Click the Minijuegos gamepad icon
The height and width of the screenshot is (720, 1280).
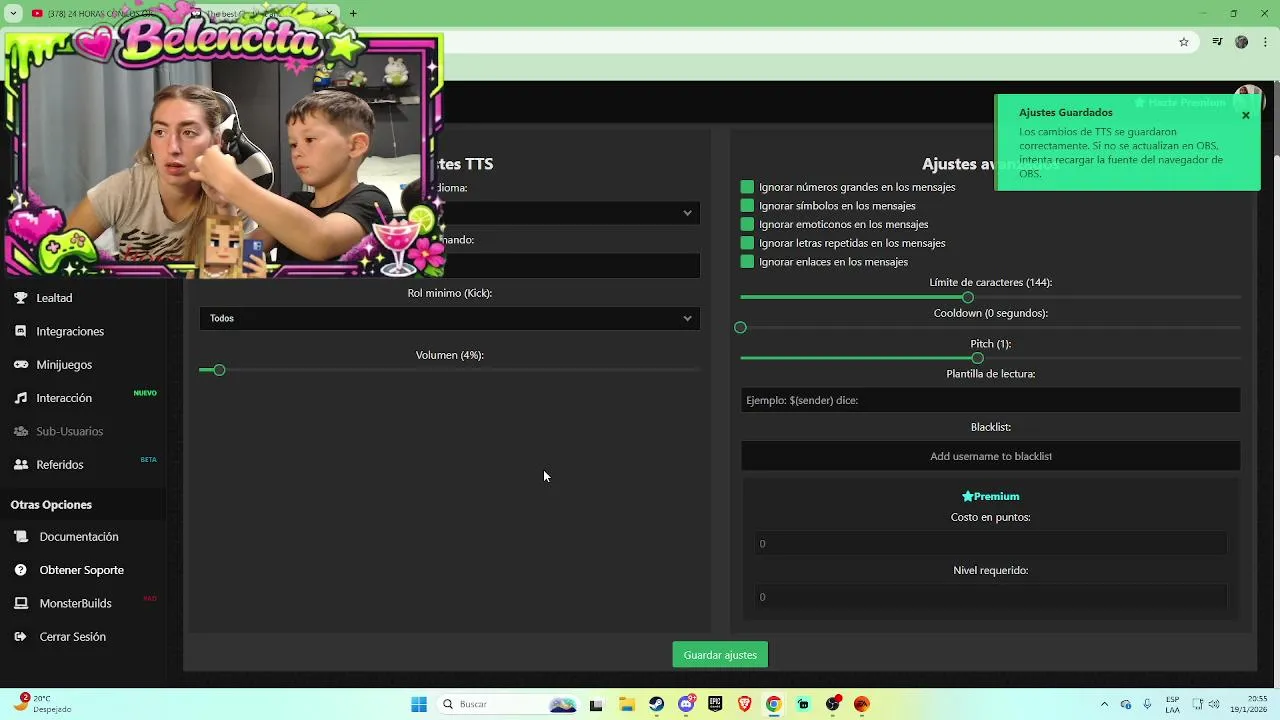pos(20,365)
